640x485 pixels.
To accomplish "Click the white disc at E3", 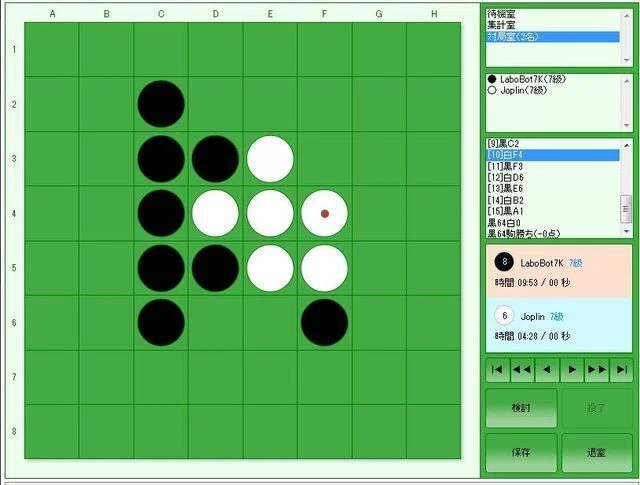I will (x=270, y=159).
